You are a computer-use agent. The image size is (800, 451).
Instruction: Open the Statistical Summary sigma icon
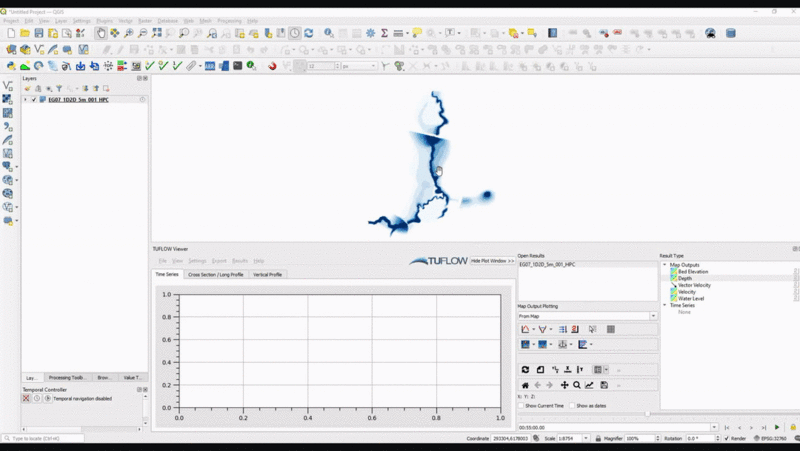384,33
